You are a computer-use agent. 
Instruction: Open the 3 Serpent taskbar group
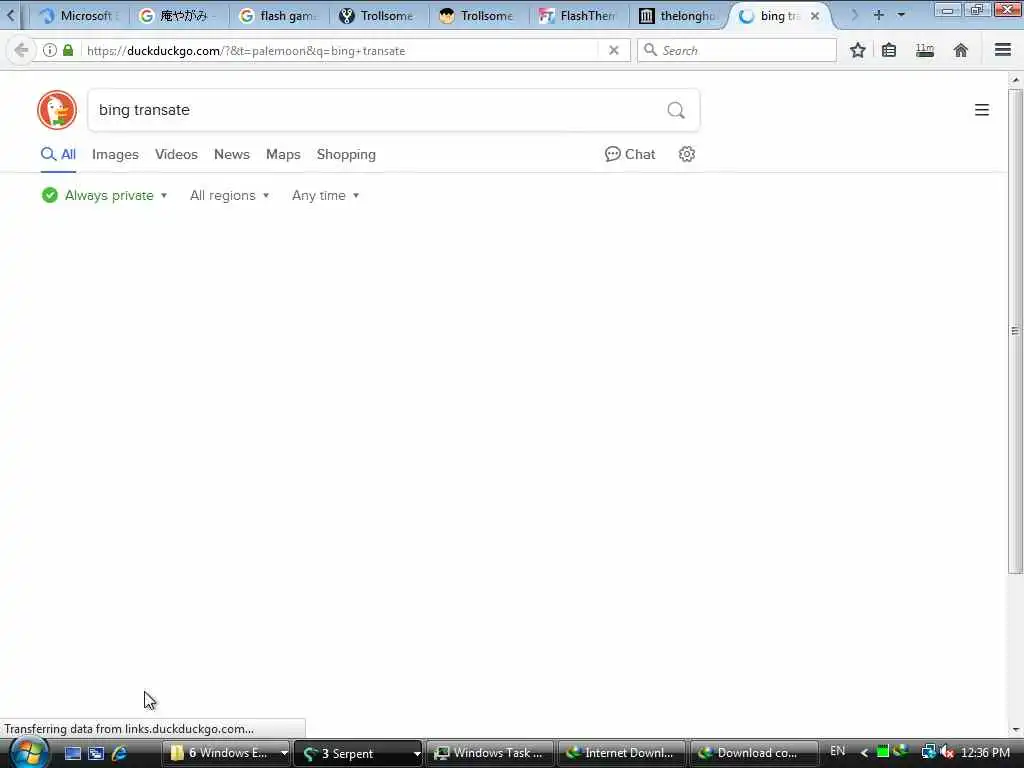click(x=359, y=753)
